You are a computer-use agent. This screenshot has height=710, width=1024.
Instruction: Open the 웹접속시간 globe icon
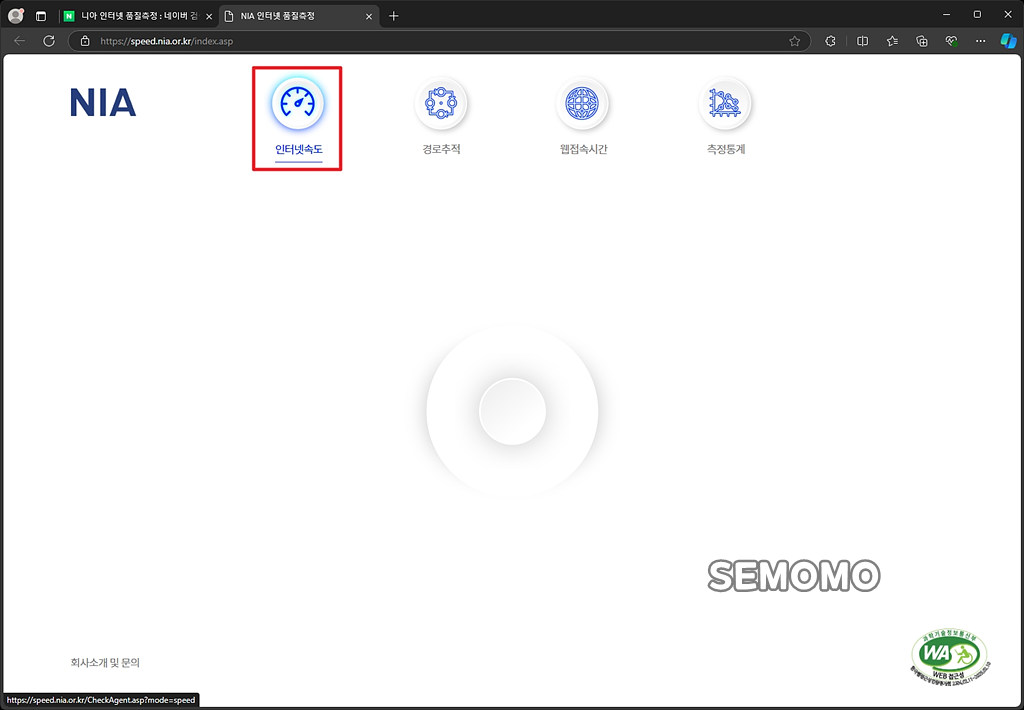click(582, 103)
